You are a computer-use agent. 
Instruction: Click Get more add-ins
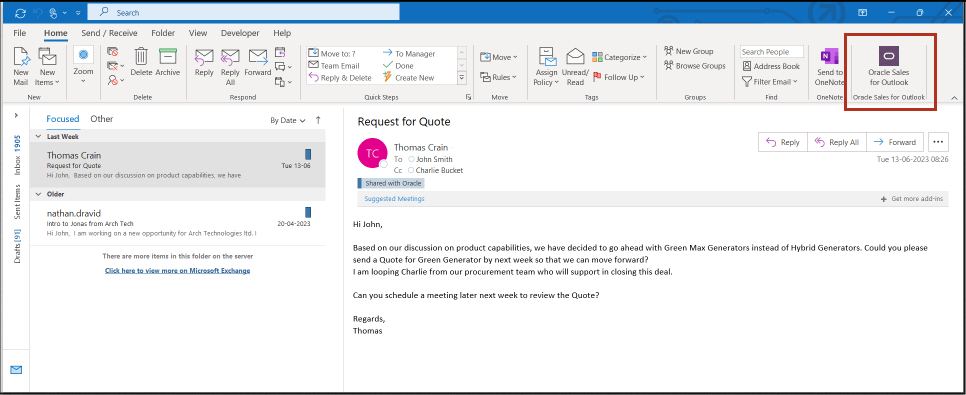(x=912, y=199)
